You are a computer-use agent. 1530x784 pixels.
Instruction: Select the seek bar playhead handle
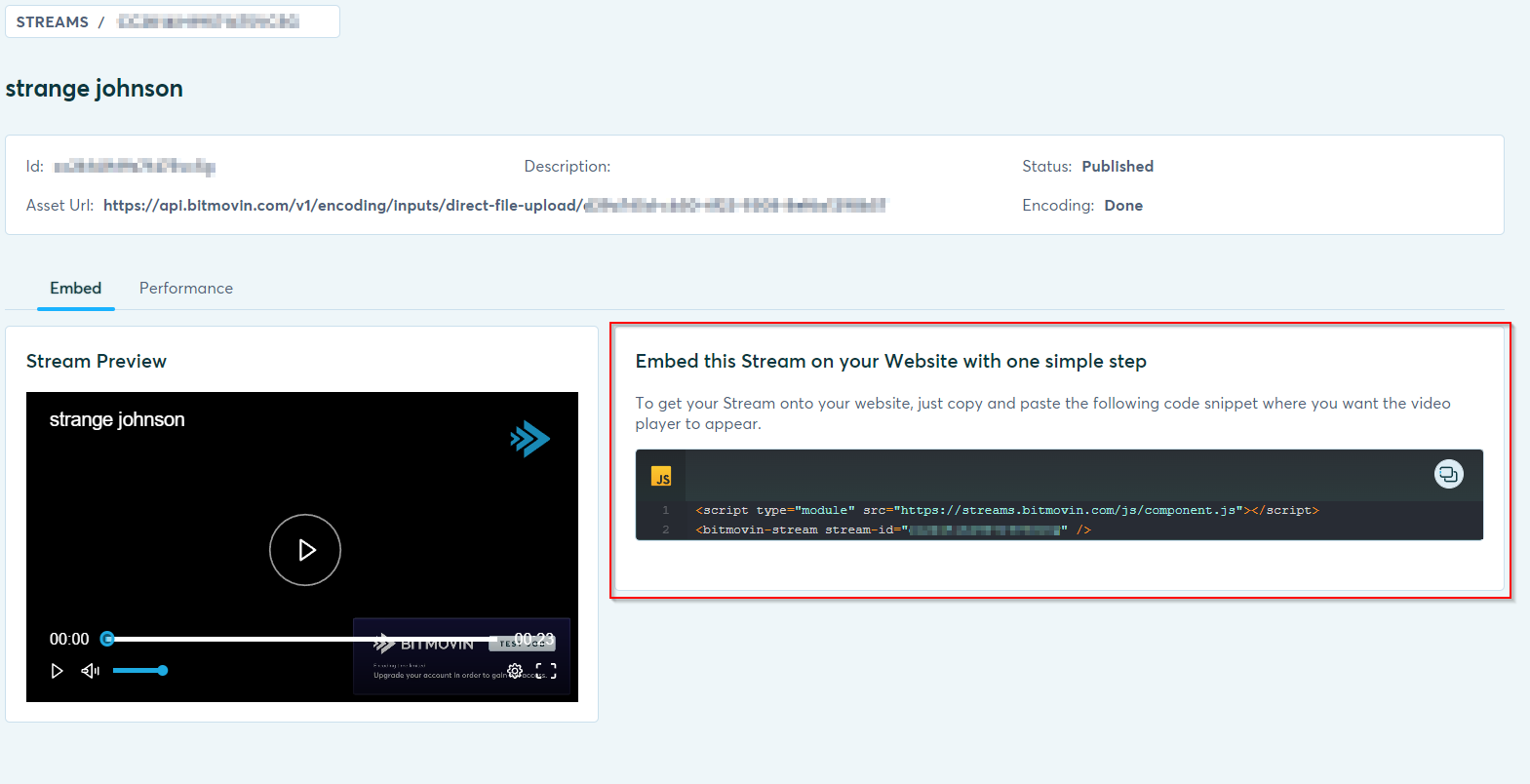107,639
